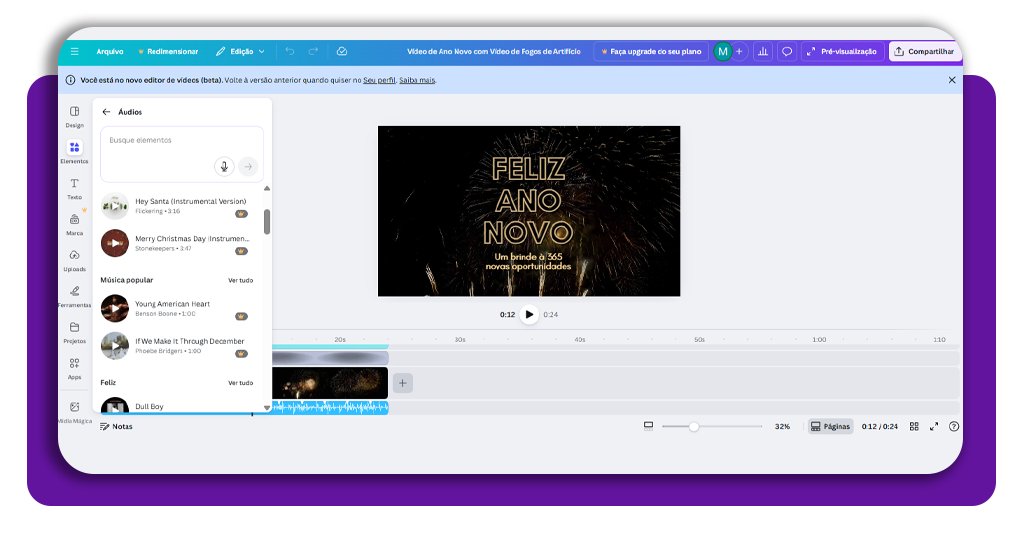Viewport: 1024px width, 536px height.
Task: Select Young American Heart track title
Action: (x=172, y=304)
